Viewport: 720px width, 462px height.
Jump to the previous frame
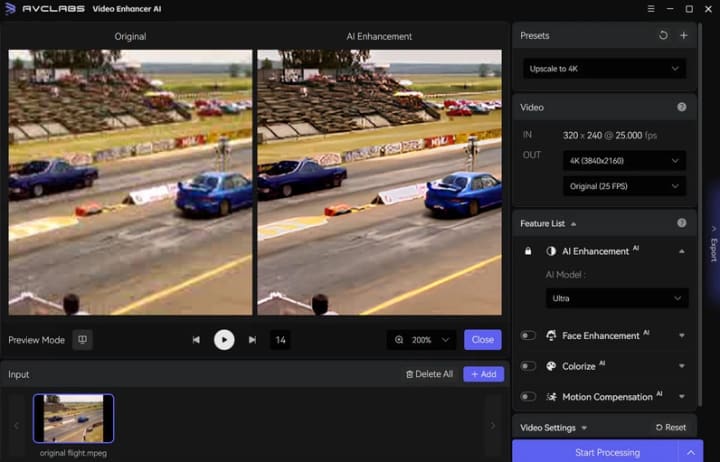(x=196, y=340)
